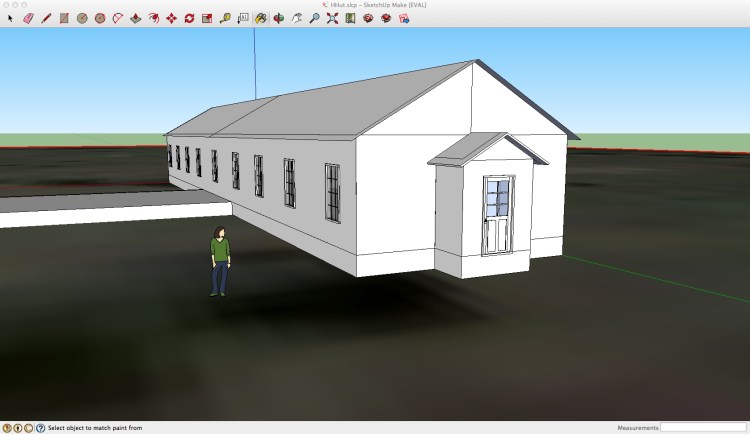Activate the Push/Pull tool
This screenshot has width=750, height=434.
point(136,19)
